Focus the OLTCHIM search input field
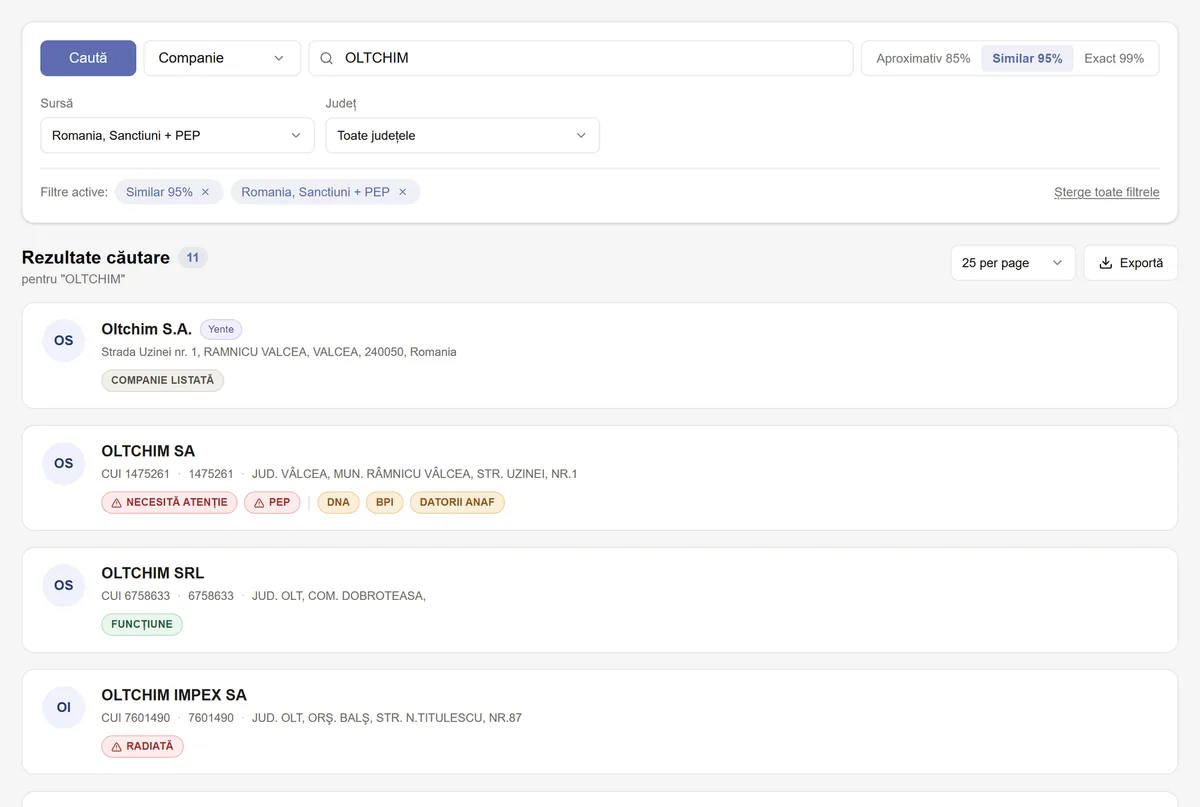Viewport: 1200px width, 807px height. (581, 58)
